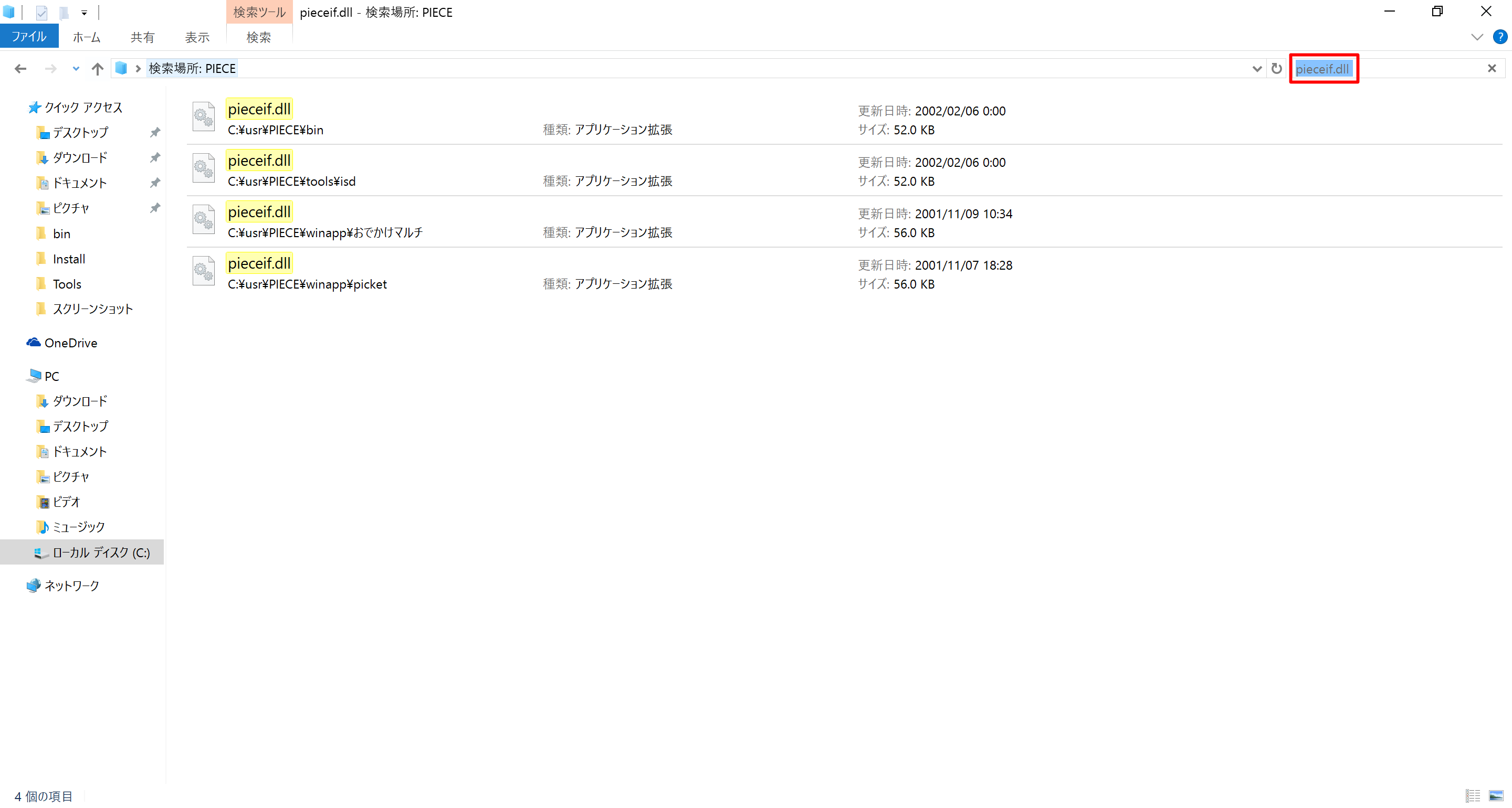Switch to large thumbnails view icon
The height and width of the screenshot is (808, 1512).
pyautogui.click(x=1496, y=796)
